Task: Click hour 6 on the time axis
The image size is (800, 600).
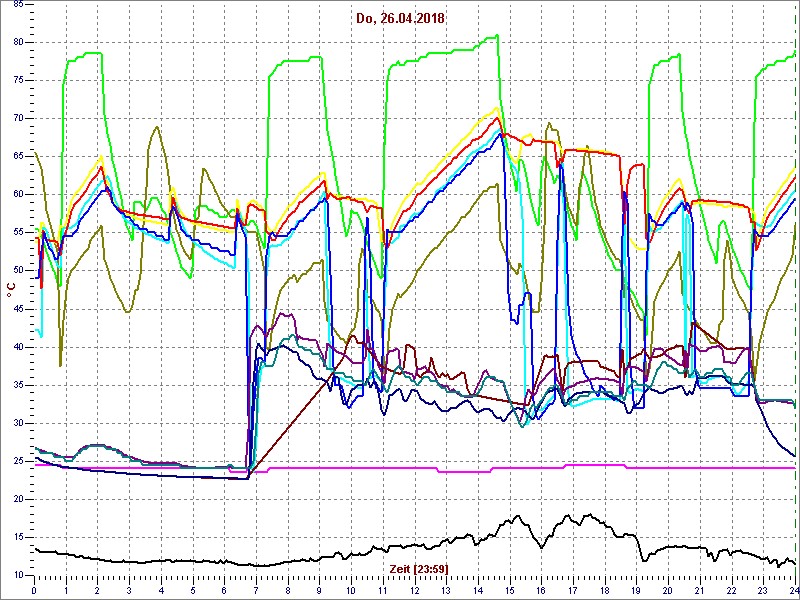Action: (224, 590)
